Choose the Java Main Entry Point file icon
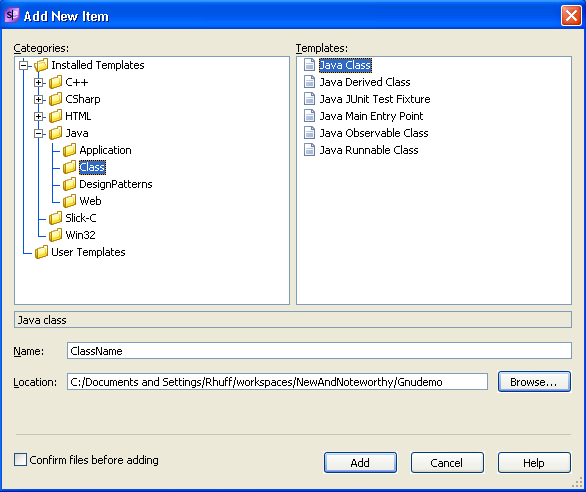 309,116
